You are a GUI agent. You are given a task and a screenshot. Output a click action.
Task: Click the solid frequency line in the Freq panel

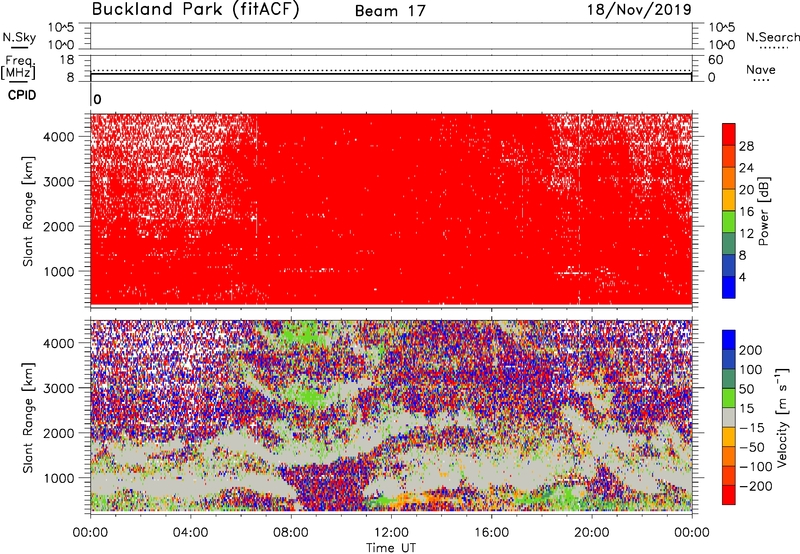click(391, 74)
